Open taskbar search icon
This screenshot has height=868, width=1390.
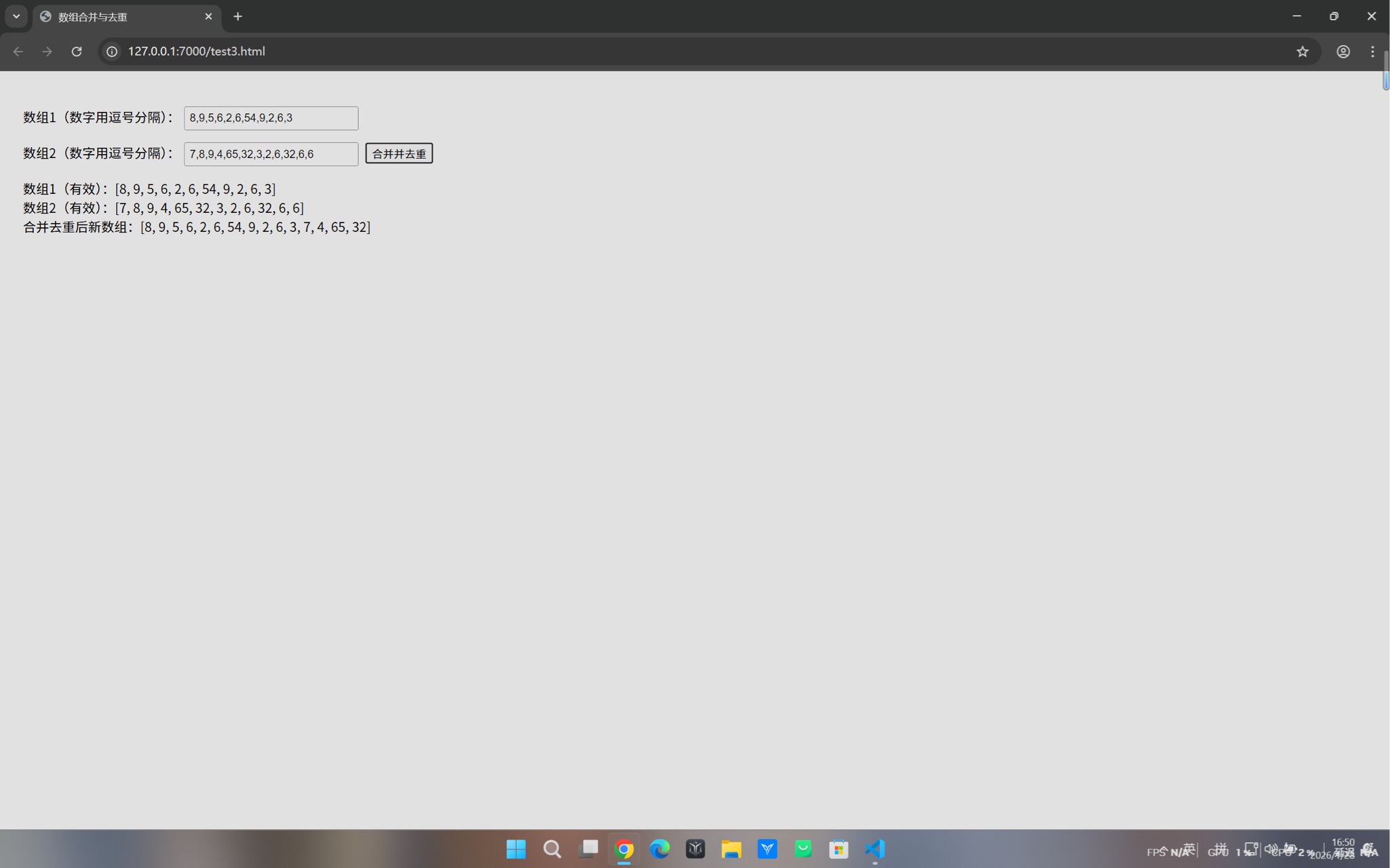tap(552, 849)
